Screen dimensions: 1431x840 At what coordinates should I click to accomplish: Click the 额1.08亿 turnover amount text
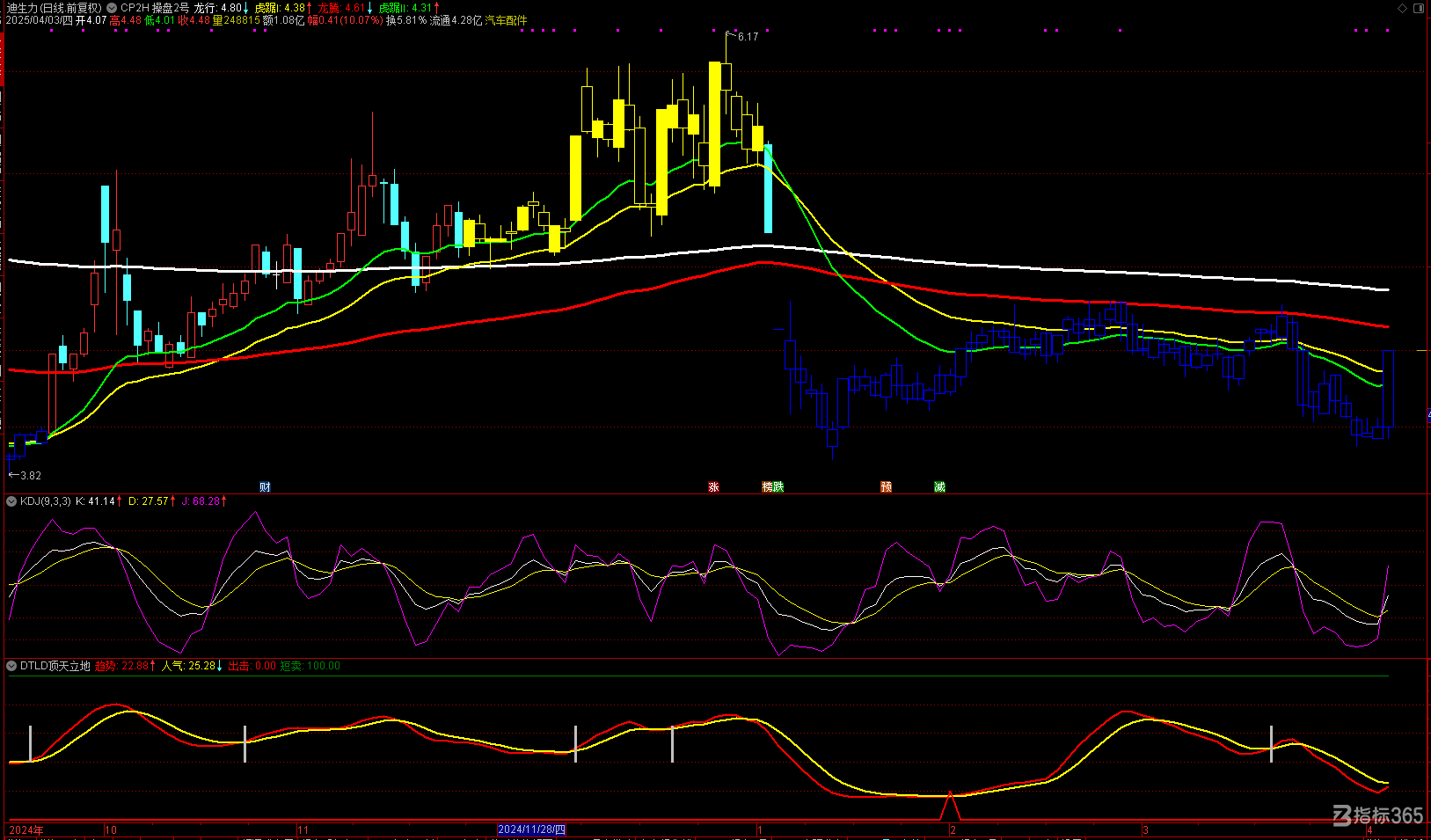[284, 20]
